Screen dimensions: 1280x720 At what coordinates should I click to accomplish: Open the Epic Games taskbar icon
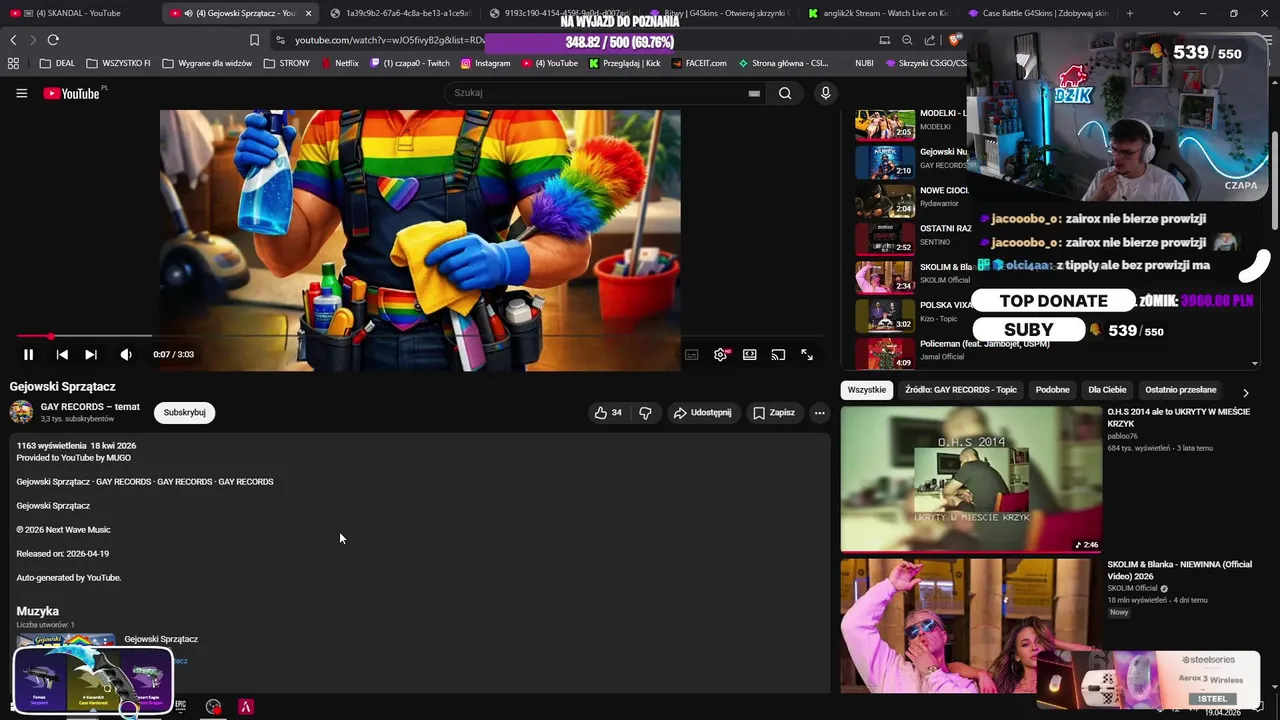point(181,706)
